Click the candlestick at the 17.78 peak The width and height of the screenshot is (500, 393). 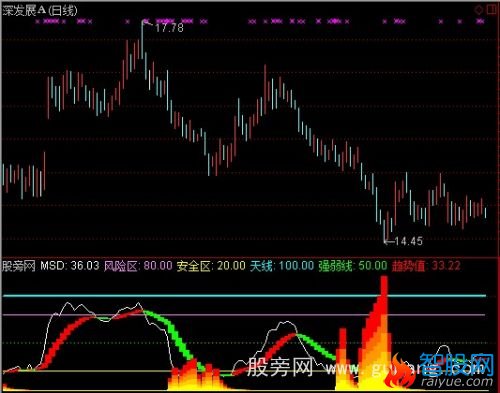142,40
